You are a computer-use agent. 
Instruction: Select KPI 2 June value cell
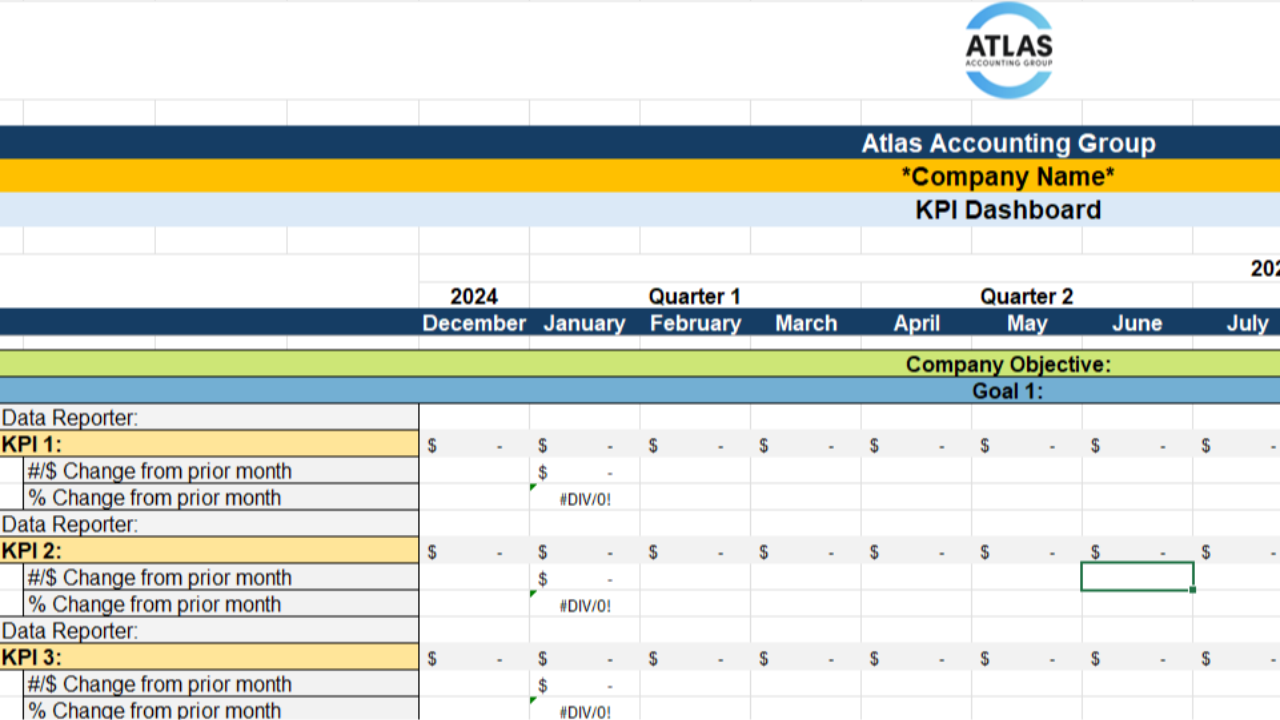(1137, 551)
